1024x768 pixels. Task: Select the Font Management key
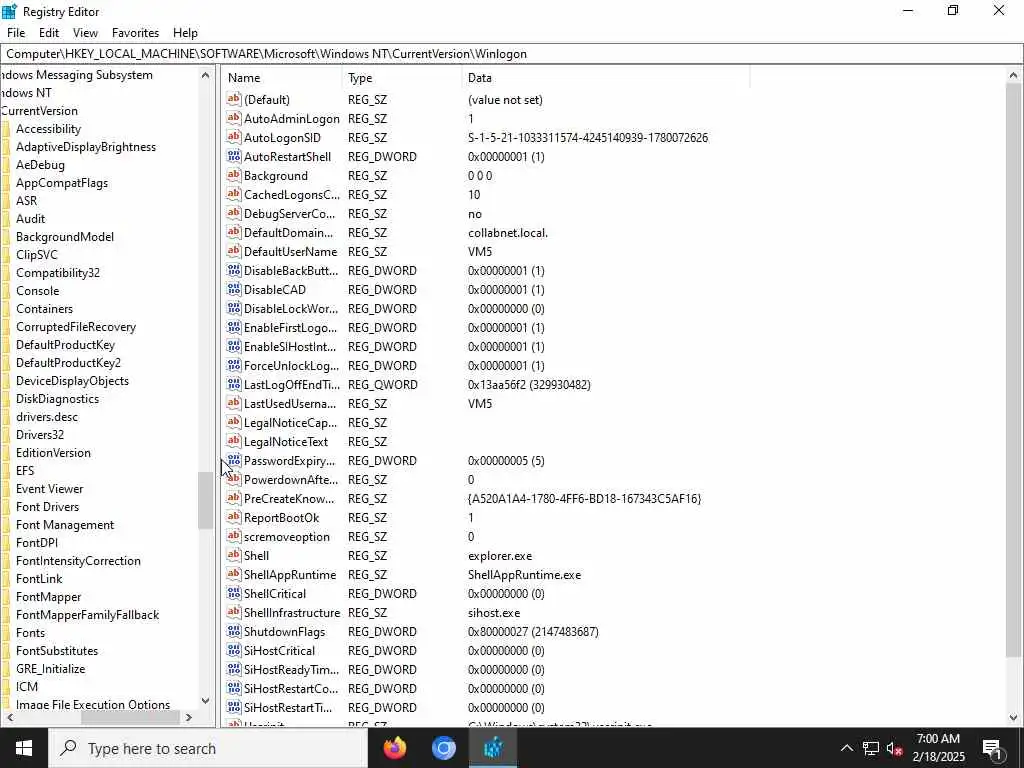tap(65, 524)
